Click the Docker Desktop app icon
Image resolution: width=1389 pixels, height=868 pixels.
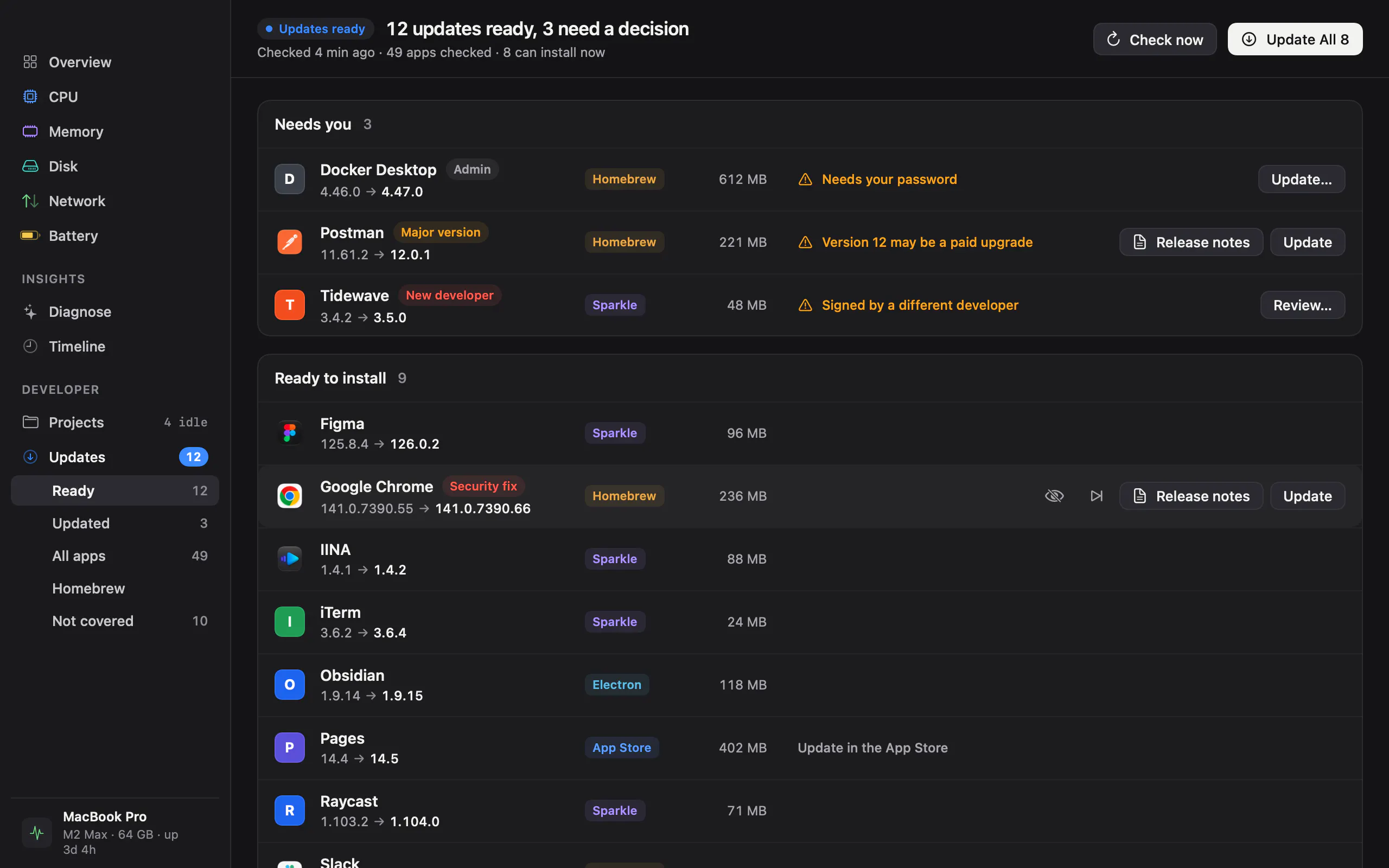point(289,179)
